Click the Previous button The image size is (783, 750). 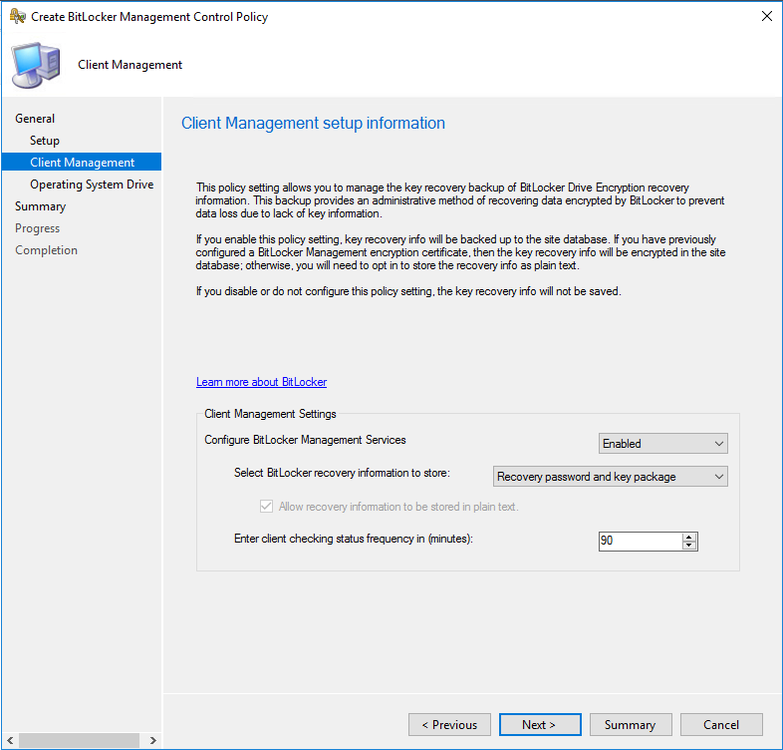tap(449, 725)
